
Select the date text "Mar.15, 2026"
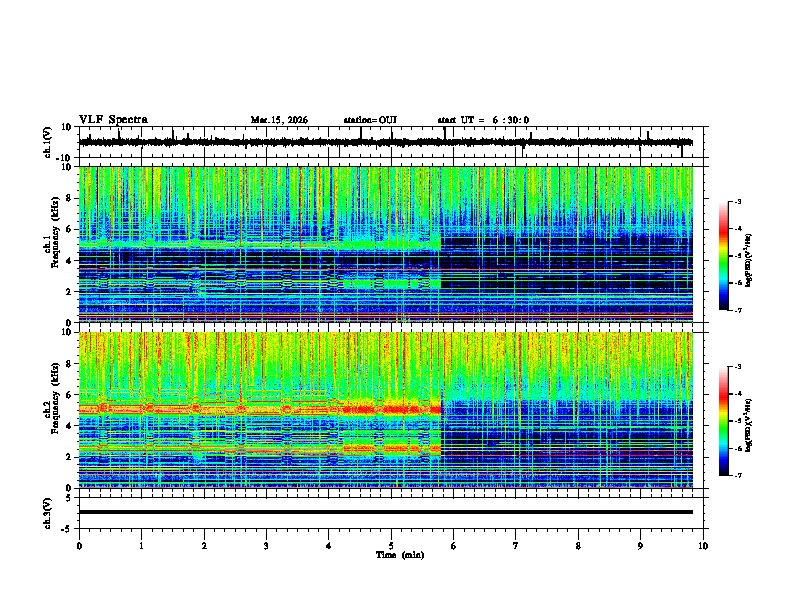(279, 120)
